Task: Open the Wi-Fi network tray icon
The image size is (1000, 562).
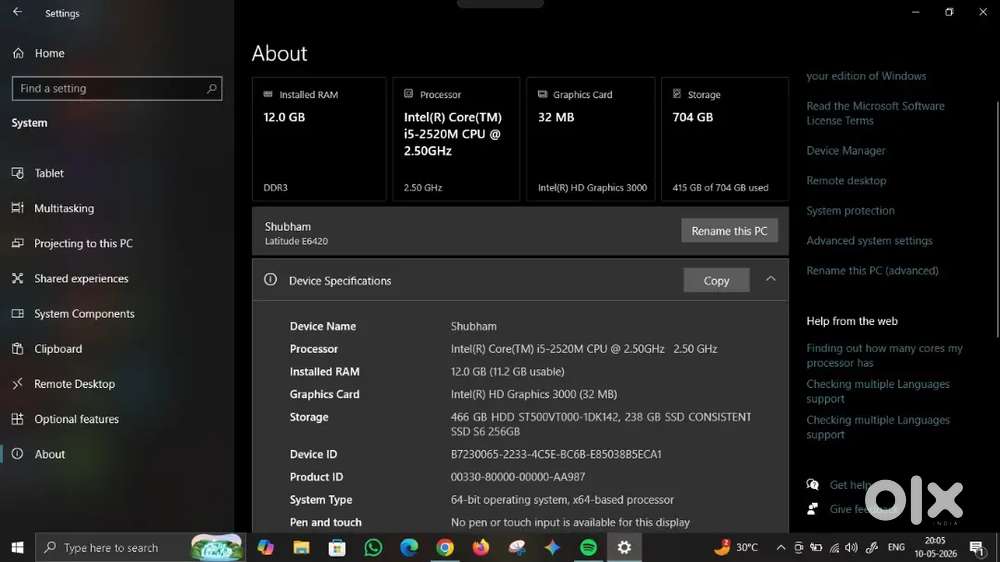Action: [x=834, y=547]
